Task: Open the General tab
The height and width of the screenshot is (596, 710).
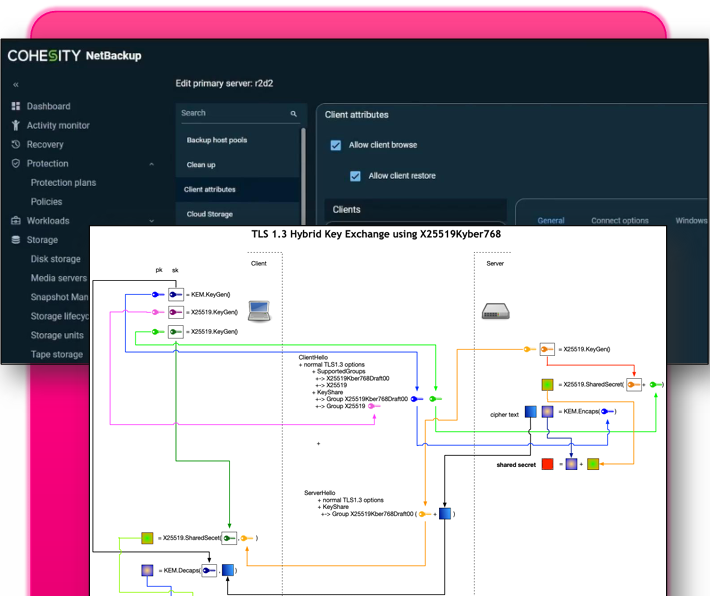Action: point(551,221)
